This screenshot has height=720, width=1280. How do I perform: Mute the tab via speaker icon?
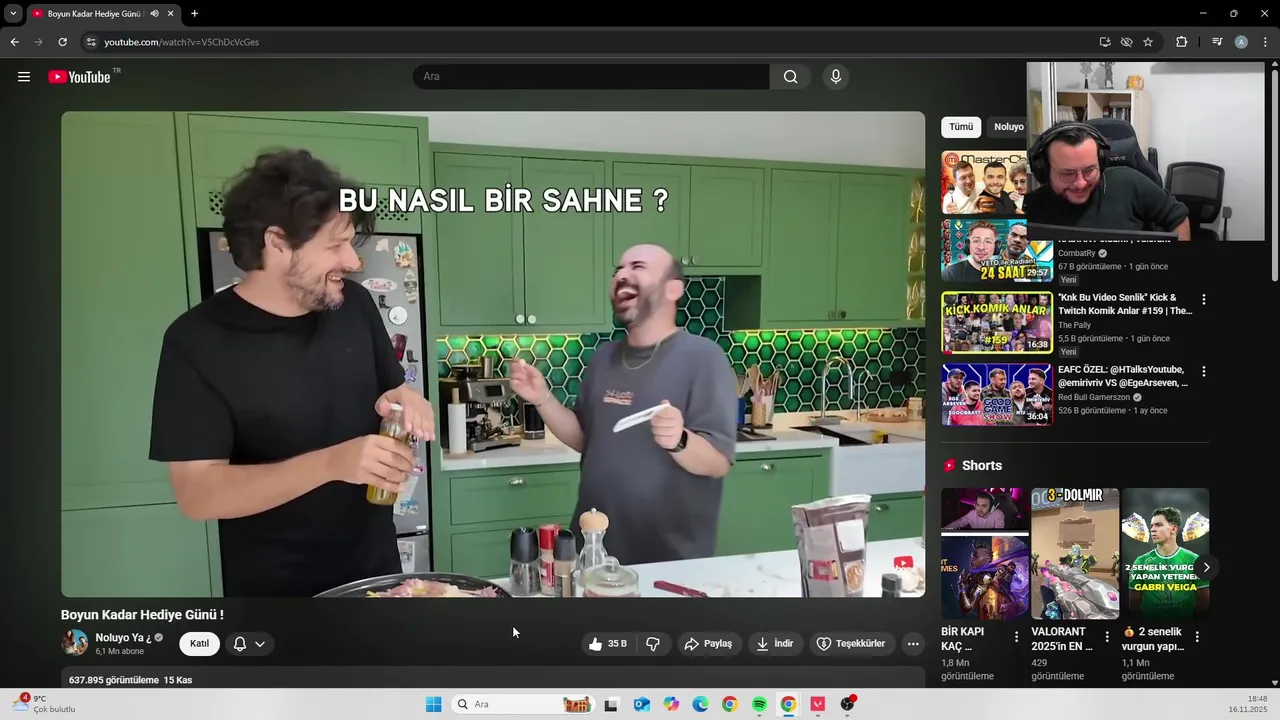[x=154, y=14]
